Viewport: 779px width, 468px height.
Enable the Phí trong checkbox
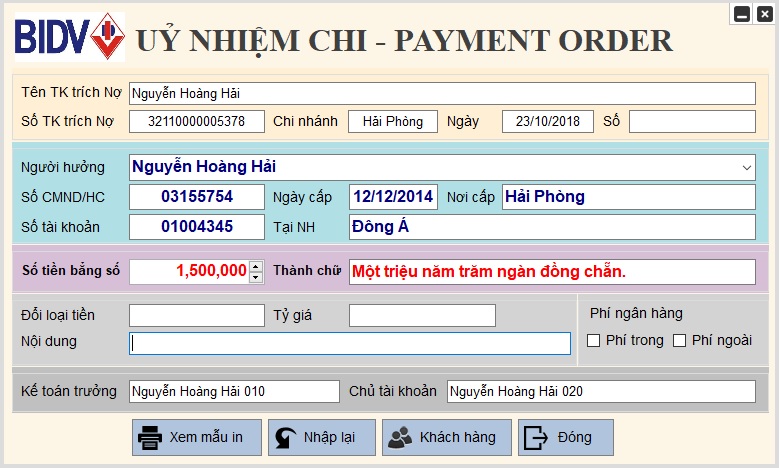point(594,341)
